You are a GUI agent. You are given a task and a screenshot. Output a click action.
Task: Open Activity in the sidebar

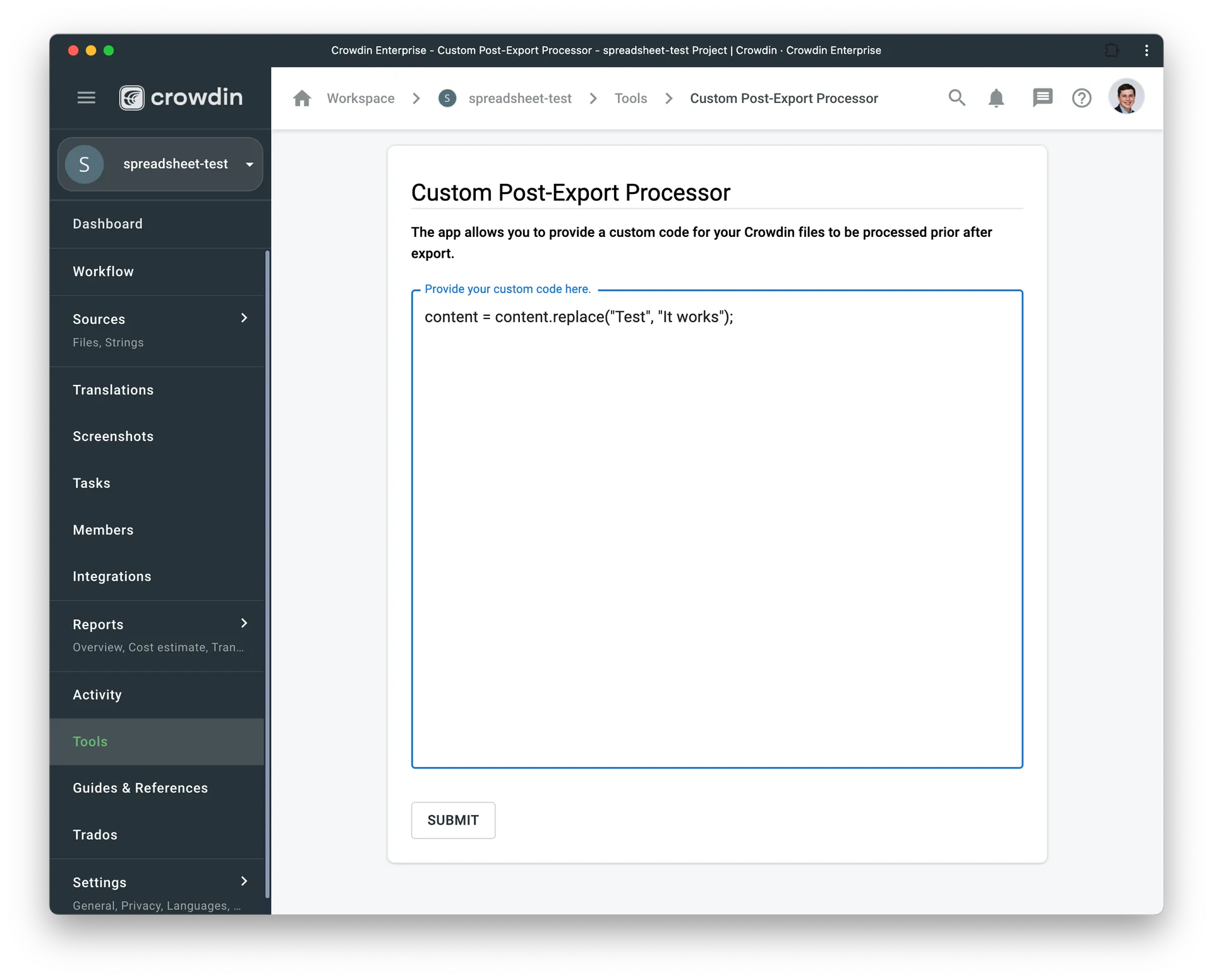tap(157, 695)
